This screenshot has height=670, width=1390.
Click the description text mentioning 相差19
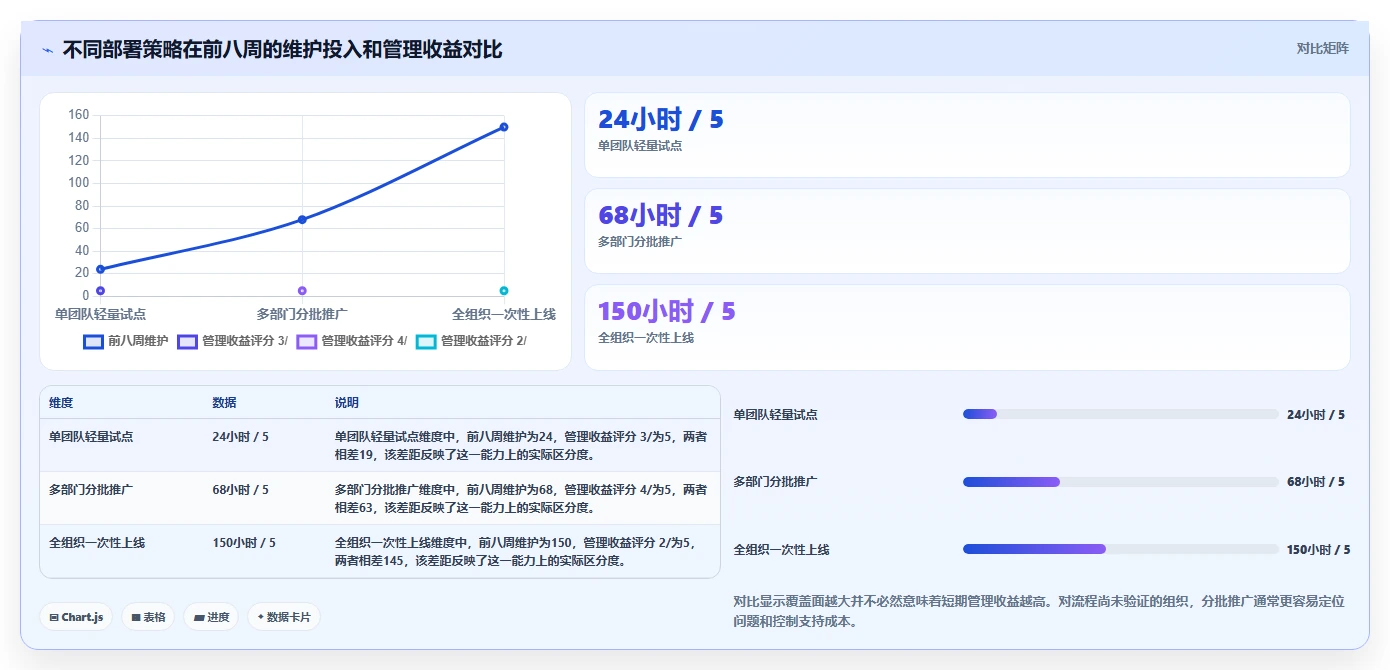pos(521,445)
